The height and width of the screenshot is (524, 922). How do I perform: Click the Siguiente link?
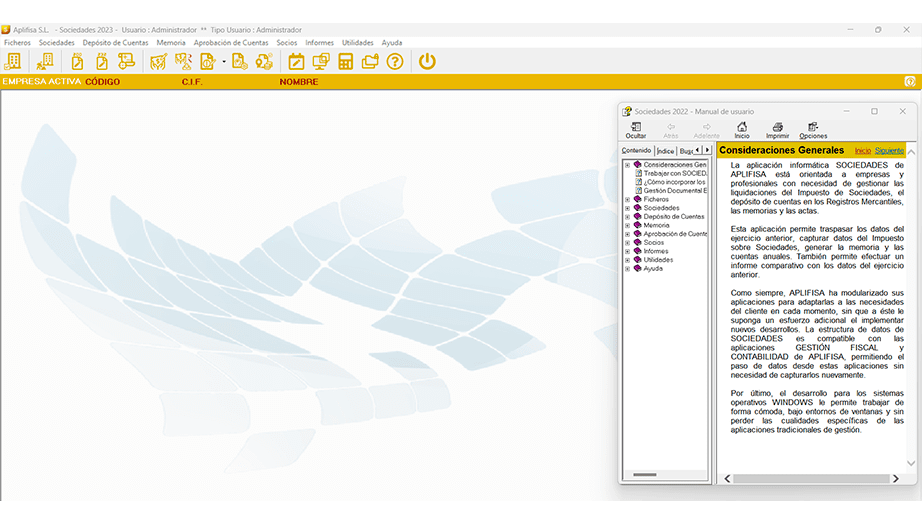click(889, 150)
